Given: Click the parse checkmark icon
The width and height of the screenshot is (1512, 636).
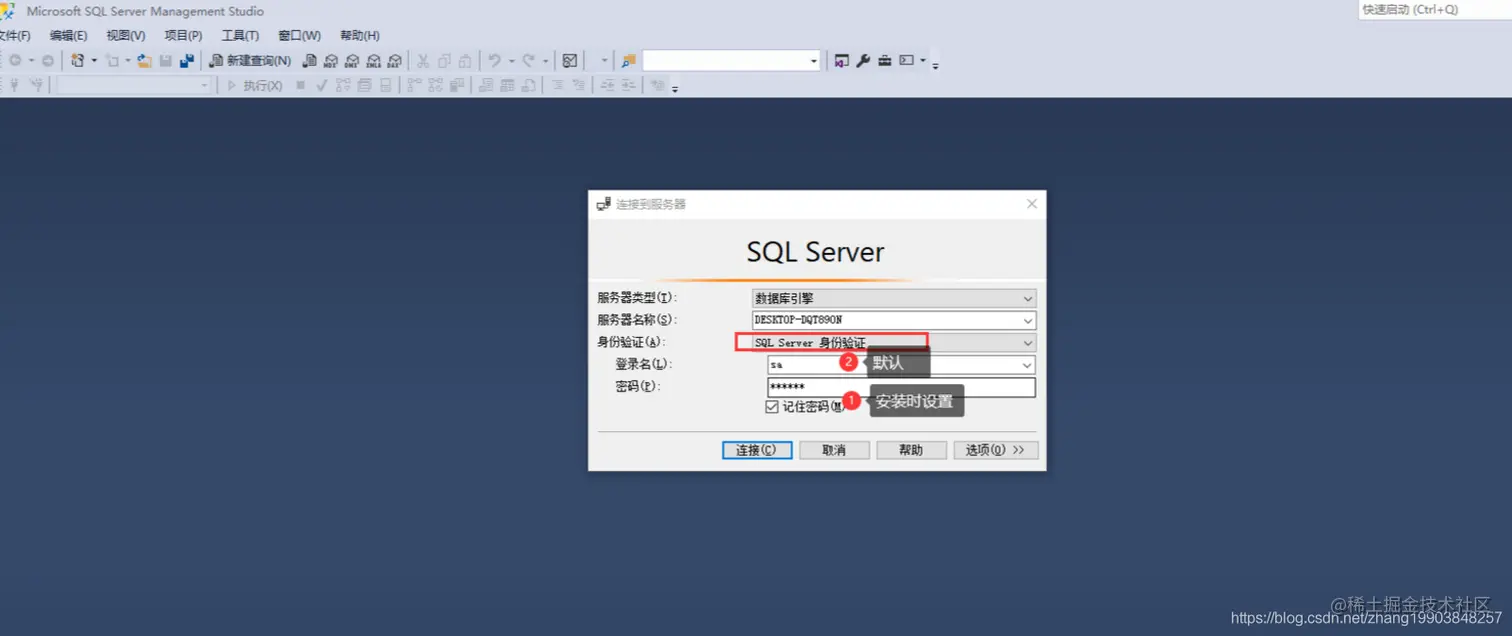Looking at the screenshot, I should (x=322, y=85).
